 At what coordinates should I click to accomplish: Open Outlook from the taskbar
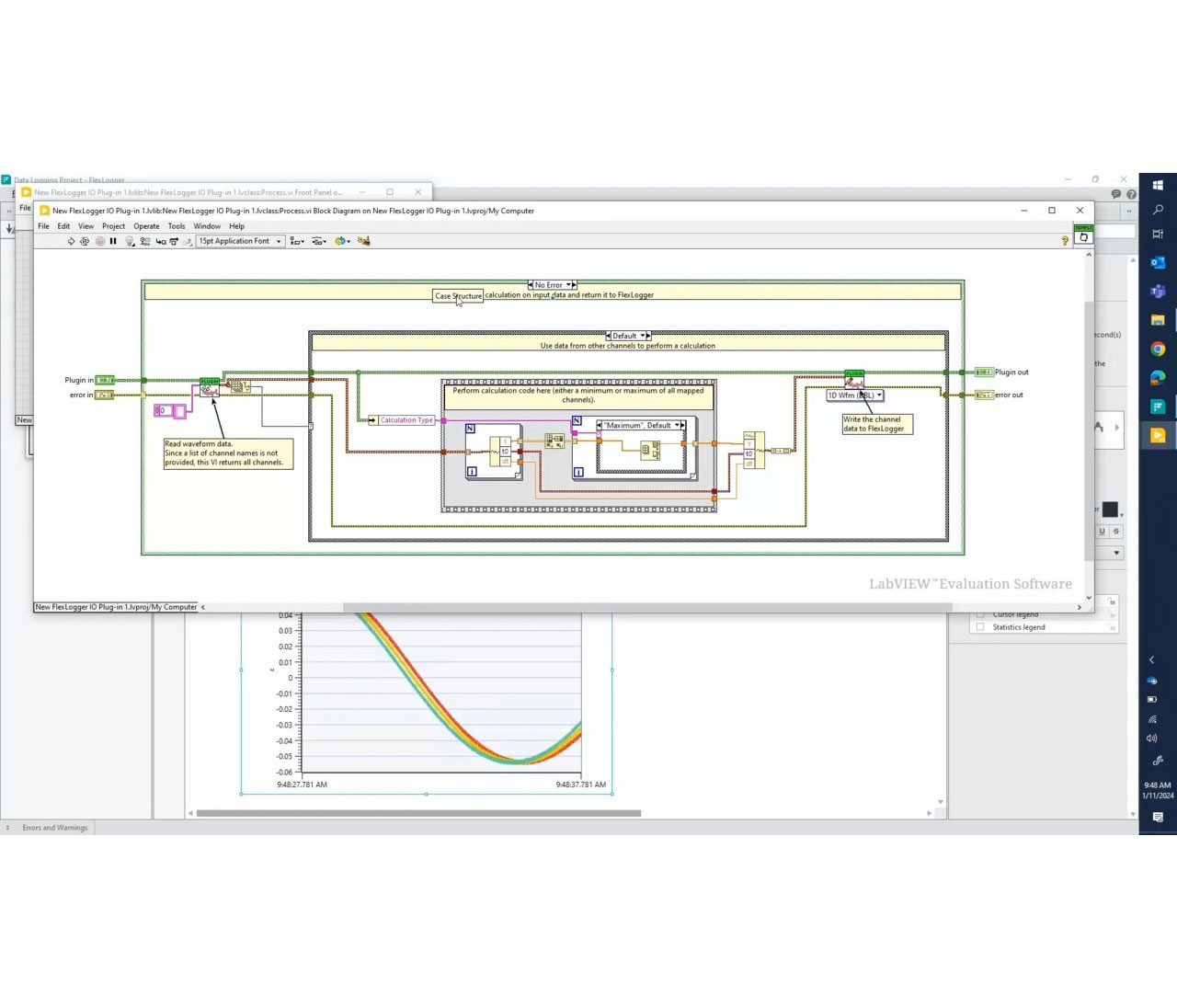tap(1158, 262)
